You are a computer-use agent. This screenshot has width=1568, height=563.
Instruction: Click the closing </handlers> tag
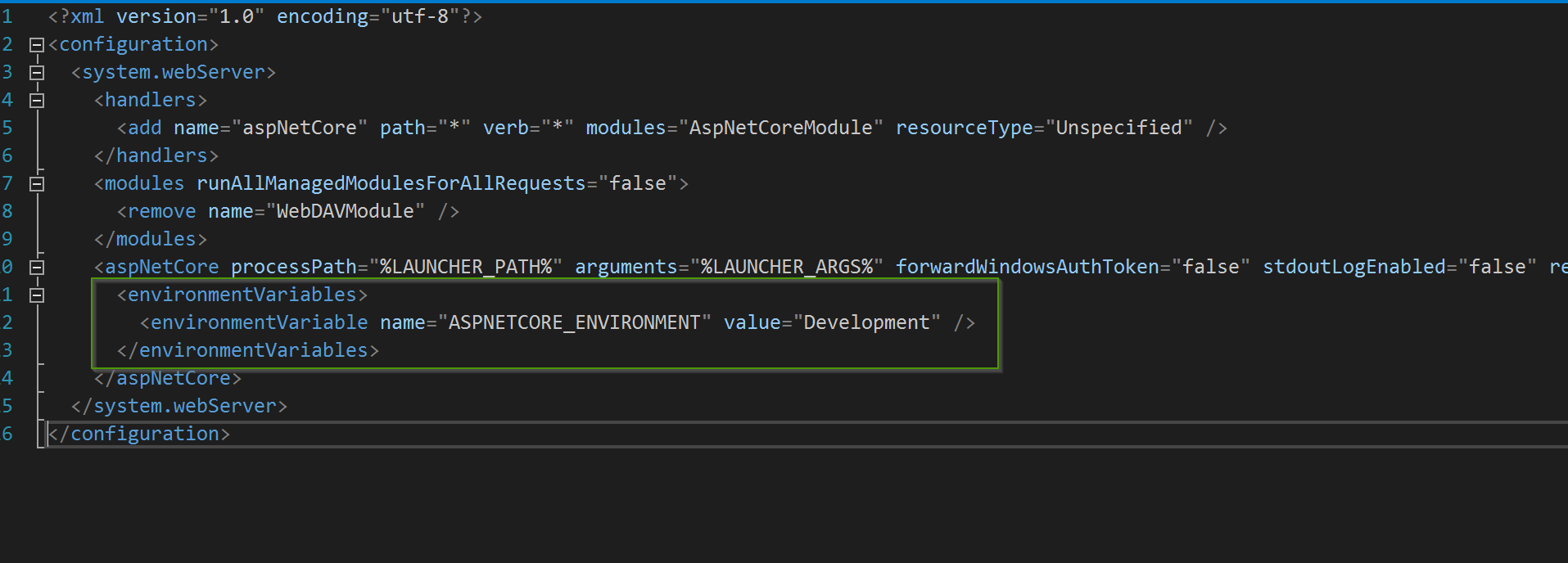click(156, 155)
